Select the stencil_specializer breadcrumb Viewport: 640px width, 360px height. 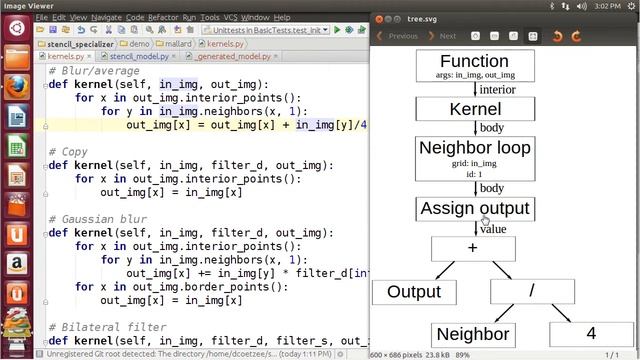tap(76, 44)
